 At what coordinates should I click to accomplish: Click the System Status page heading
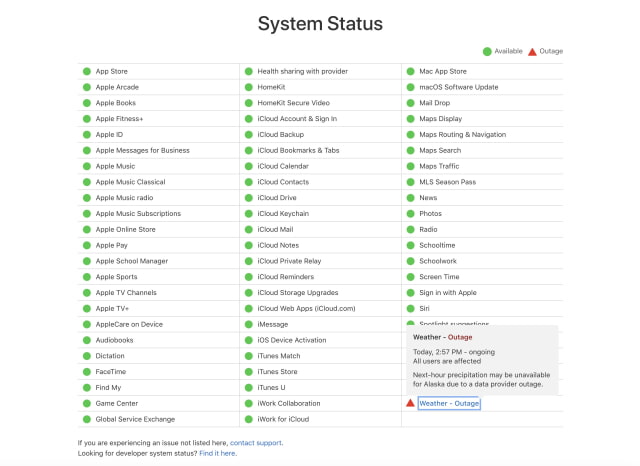(x=320, y=23)
